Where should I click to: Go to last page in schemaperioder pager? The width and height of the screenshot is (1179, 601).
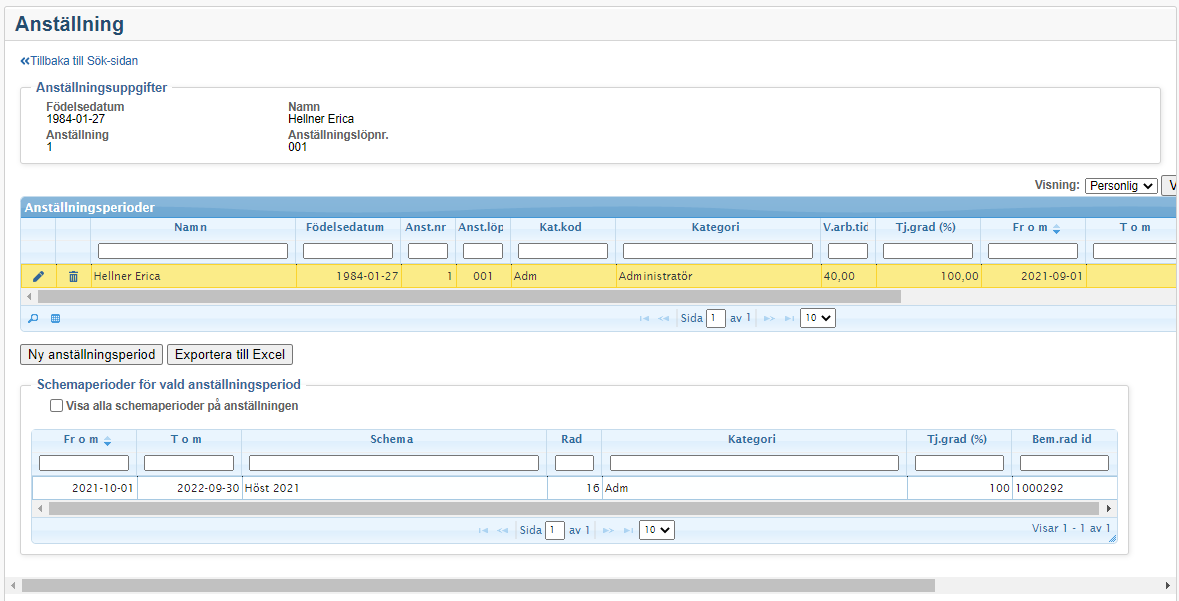point(628,531)
